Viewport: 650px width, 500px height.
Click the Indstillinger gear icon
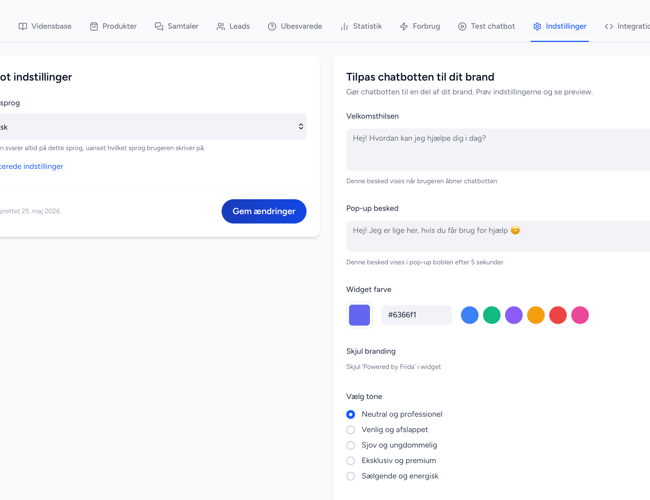537,26
